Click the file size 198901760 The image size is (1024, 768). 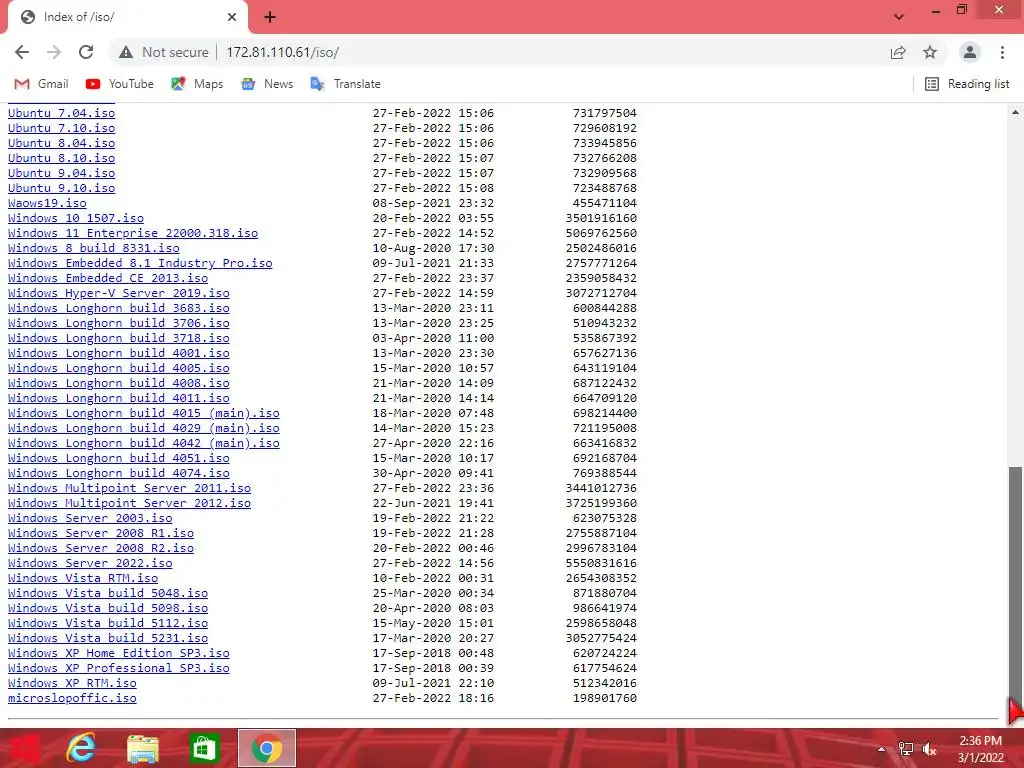point(605,699)
